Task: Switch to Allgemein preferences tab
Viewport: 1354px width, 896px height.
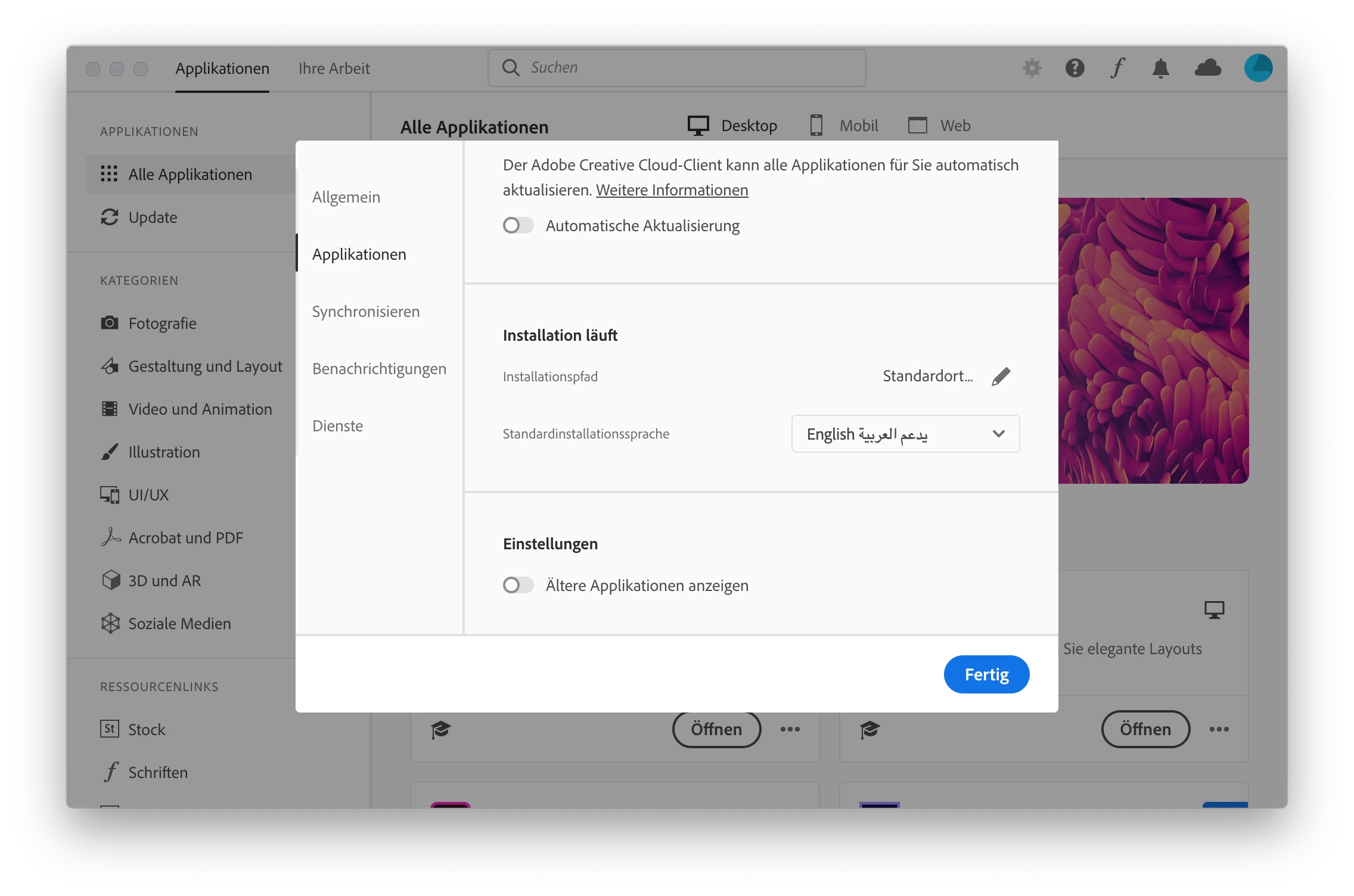Action: 346,197
